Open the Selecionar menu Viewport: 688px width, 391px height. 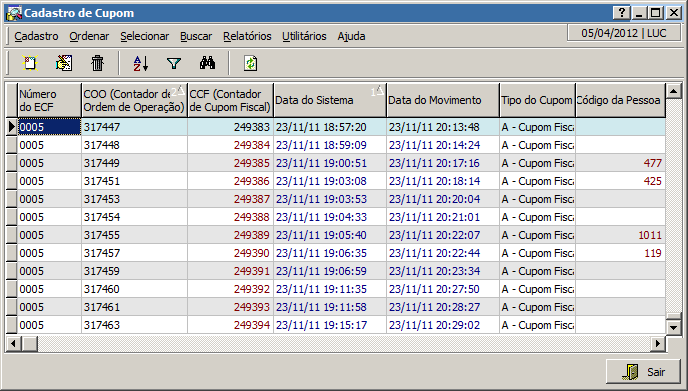144,36
